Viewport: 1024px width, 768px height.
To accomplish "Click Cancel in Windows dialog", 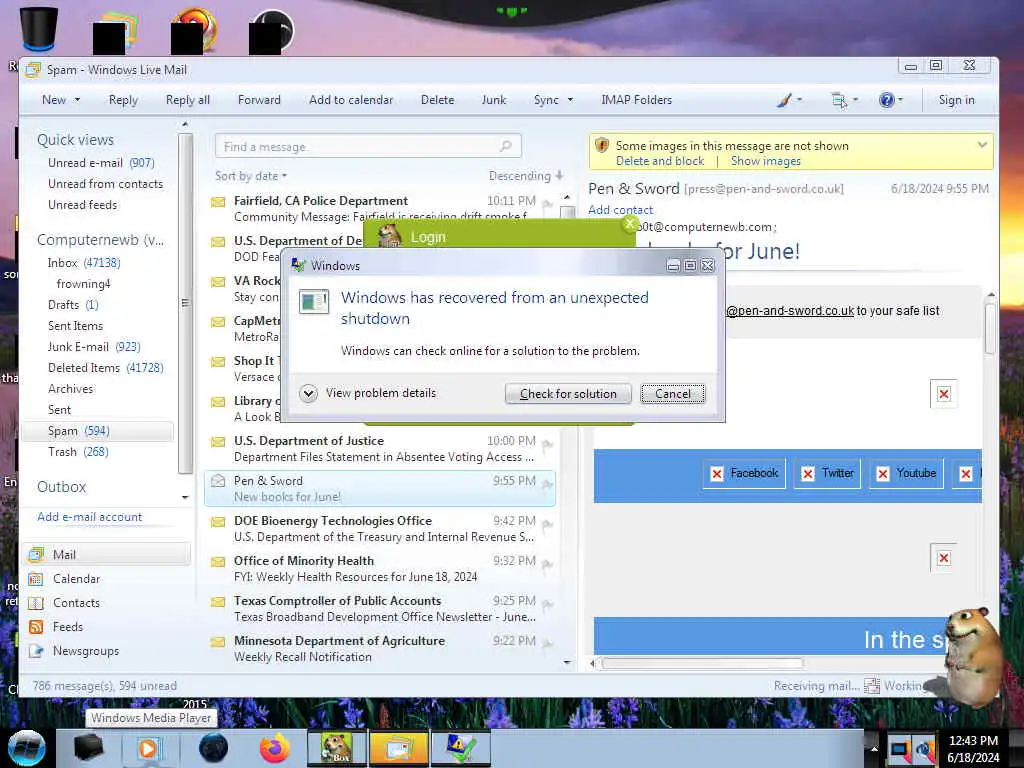I will tap(673, 394).
